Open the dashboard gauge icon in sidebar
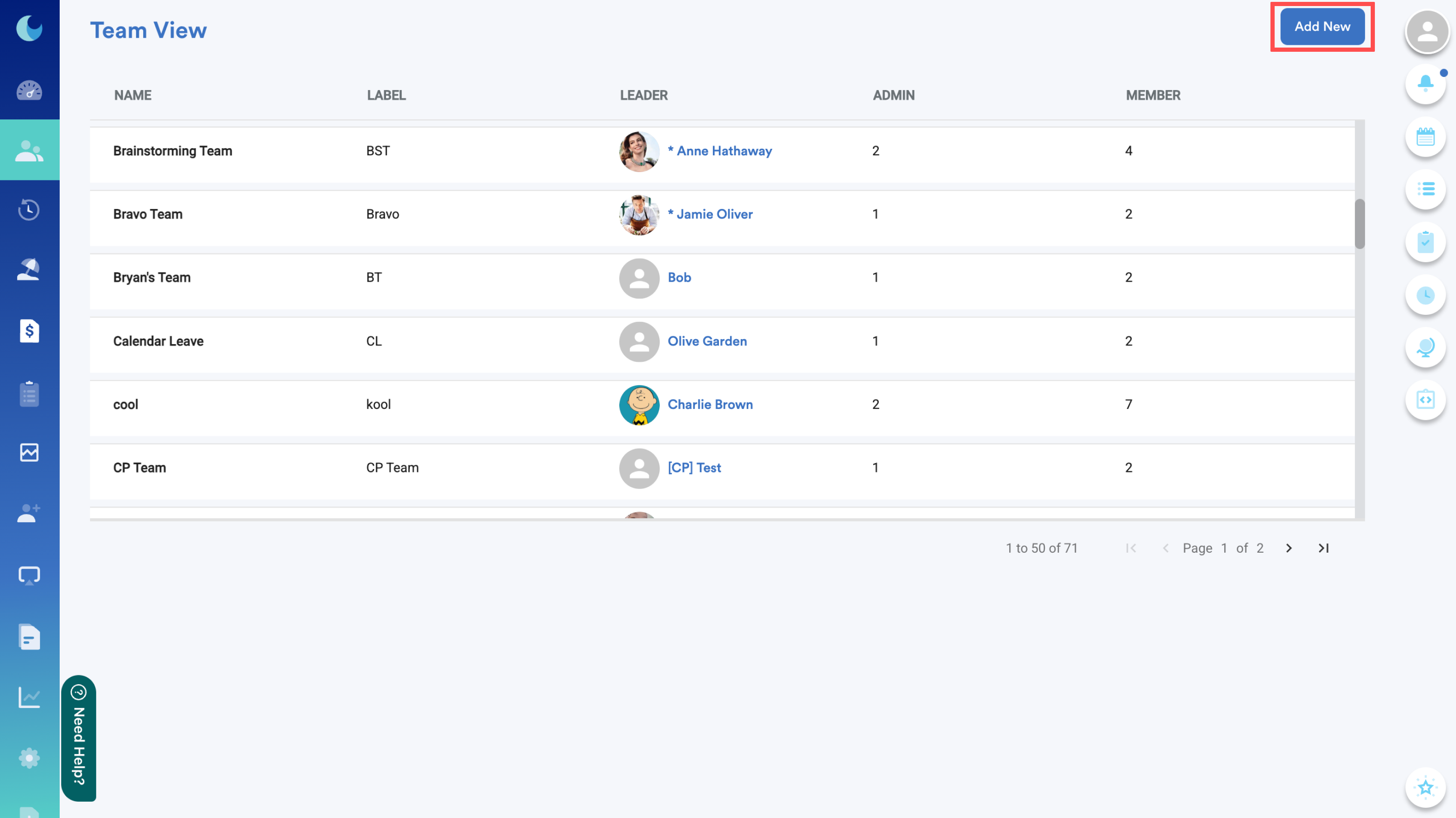 [29, 90]
